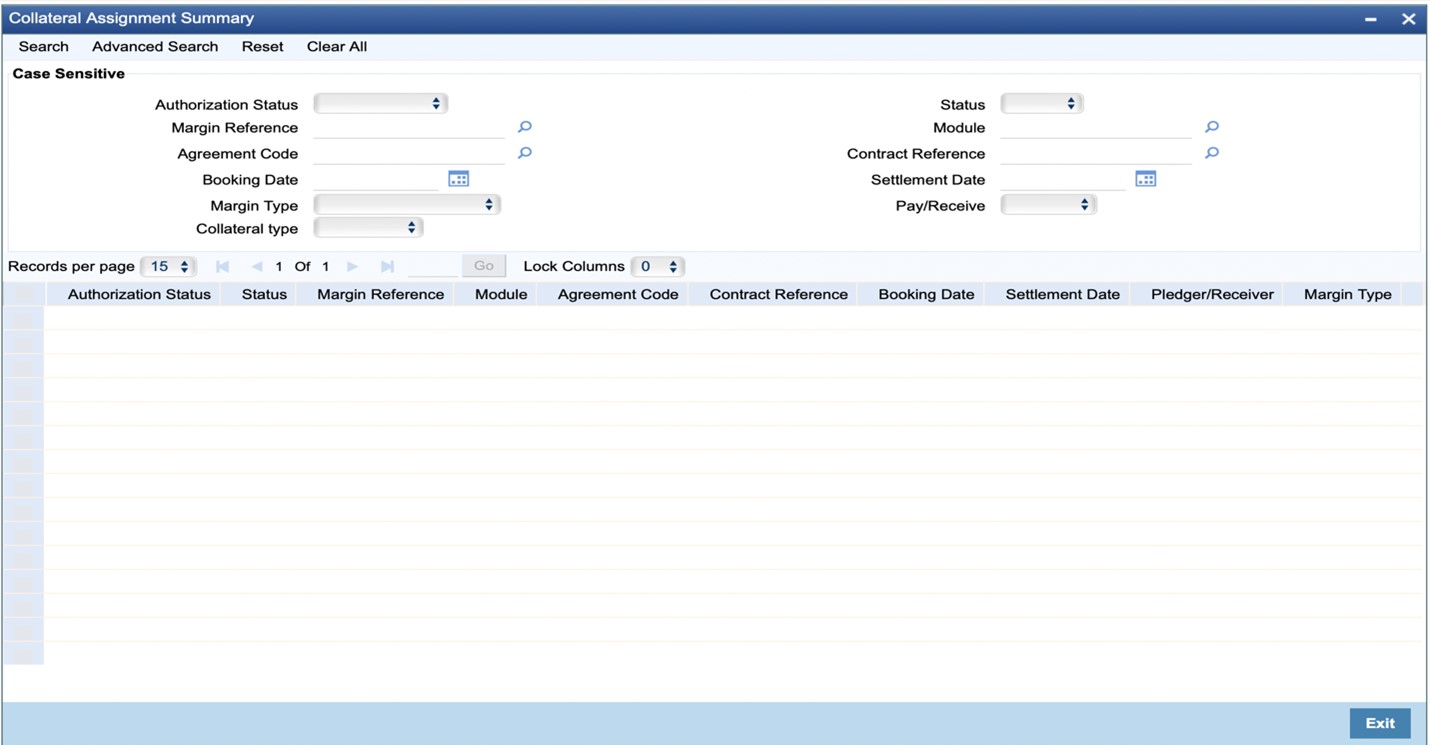
Task: Click the Go page button
Action: 484,266
